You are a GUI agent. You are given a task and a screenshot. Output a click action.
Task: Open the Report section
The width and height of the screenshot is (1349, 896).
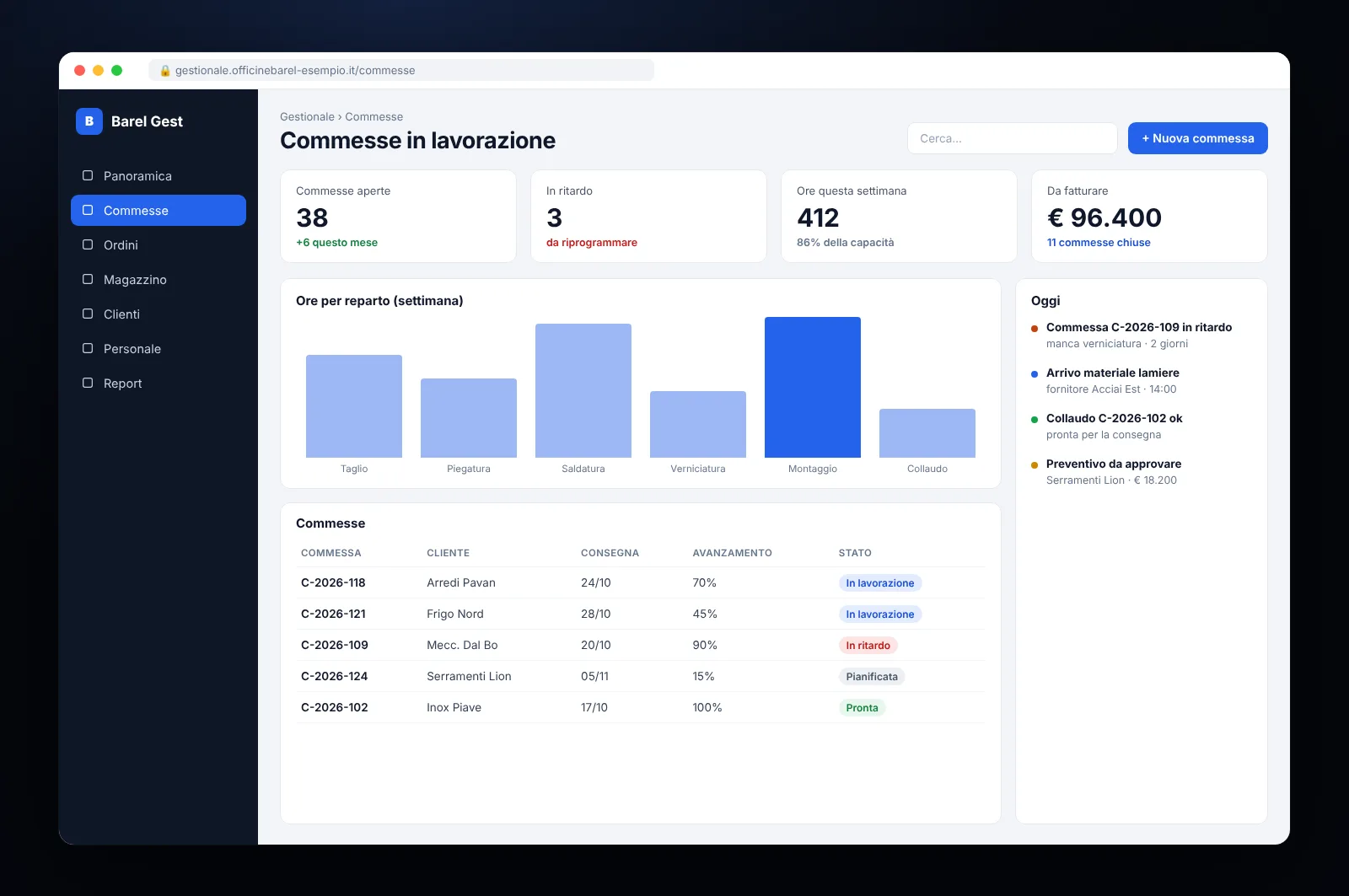159,383
